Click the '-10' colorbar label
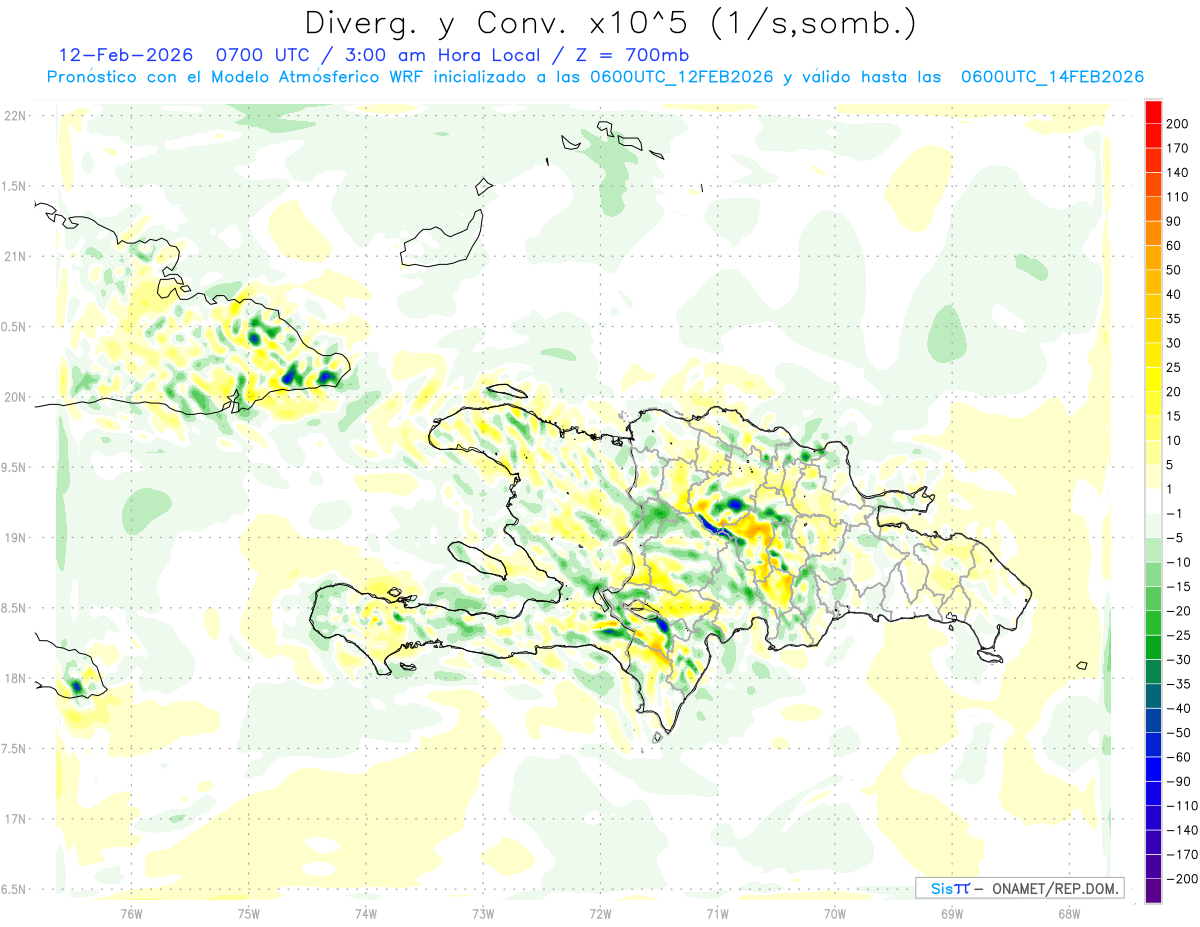Screen dimensions: 1200x927 tap(1177, 562)
